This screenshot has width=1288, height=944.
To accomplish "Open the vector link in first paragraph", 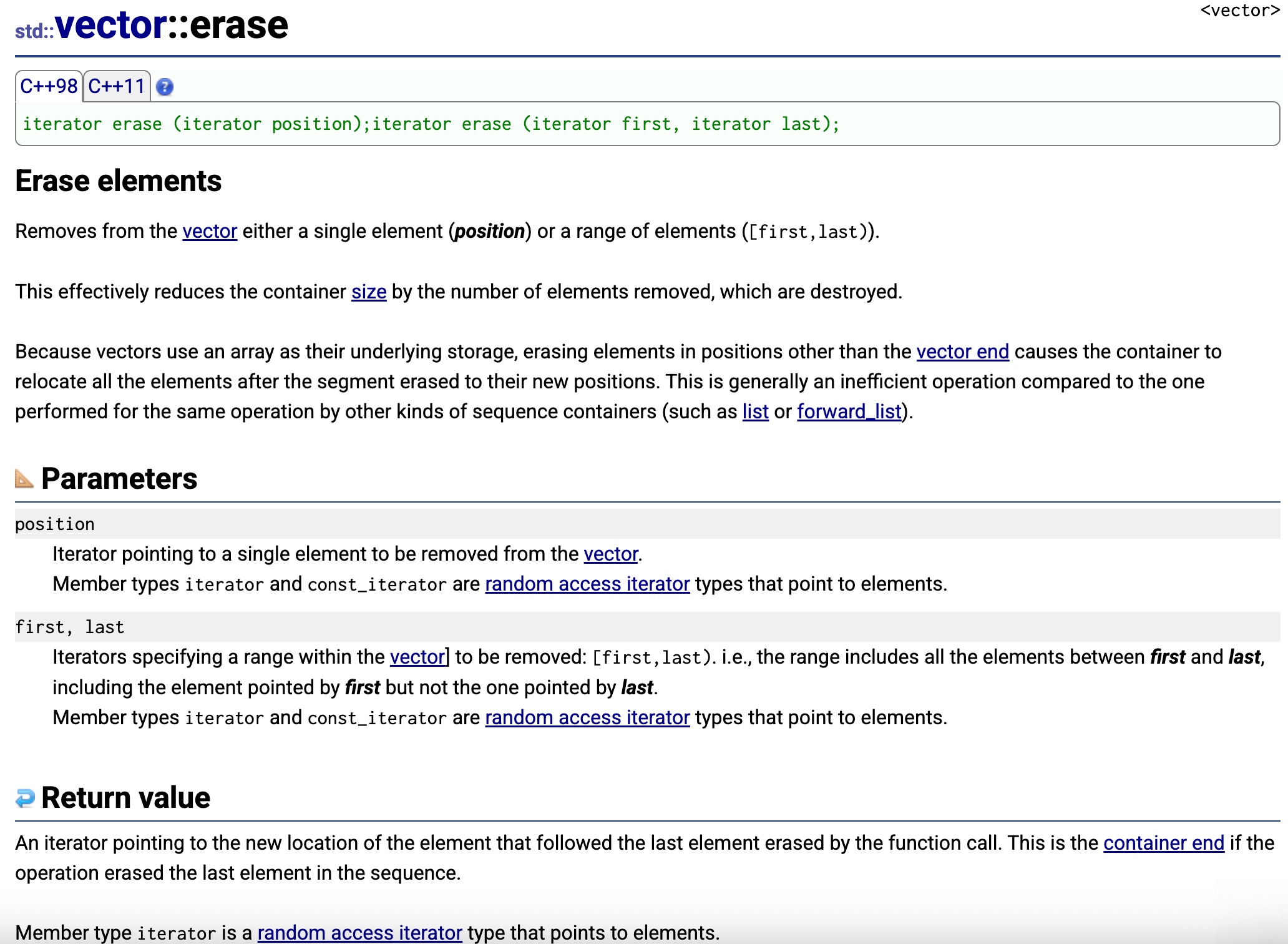I will (210, 232).
